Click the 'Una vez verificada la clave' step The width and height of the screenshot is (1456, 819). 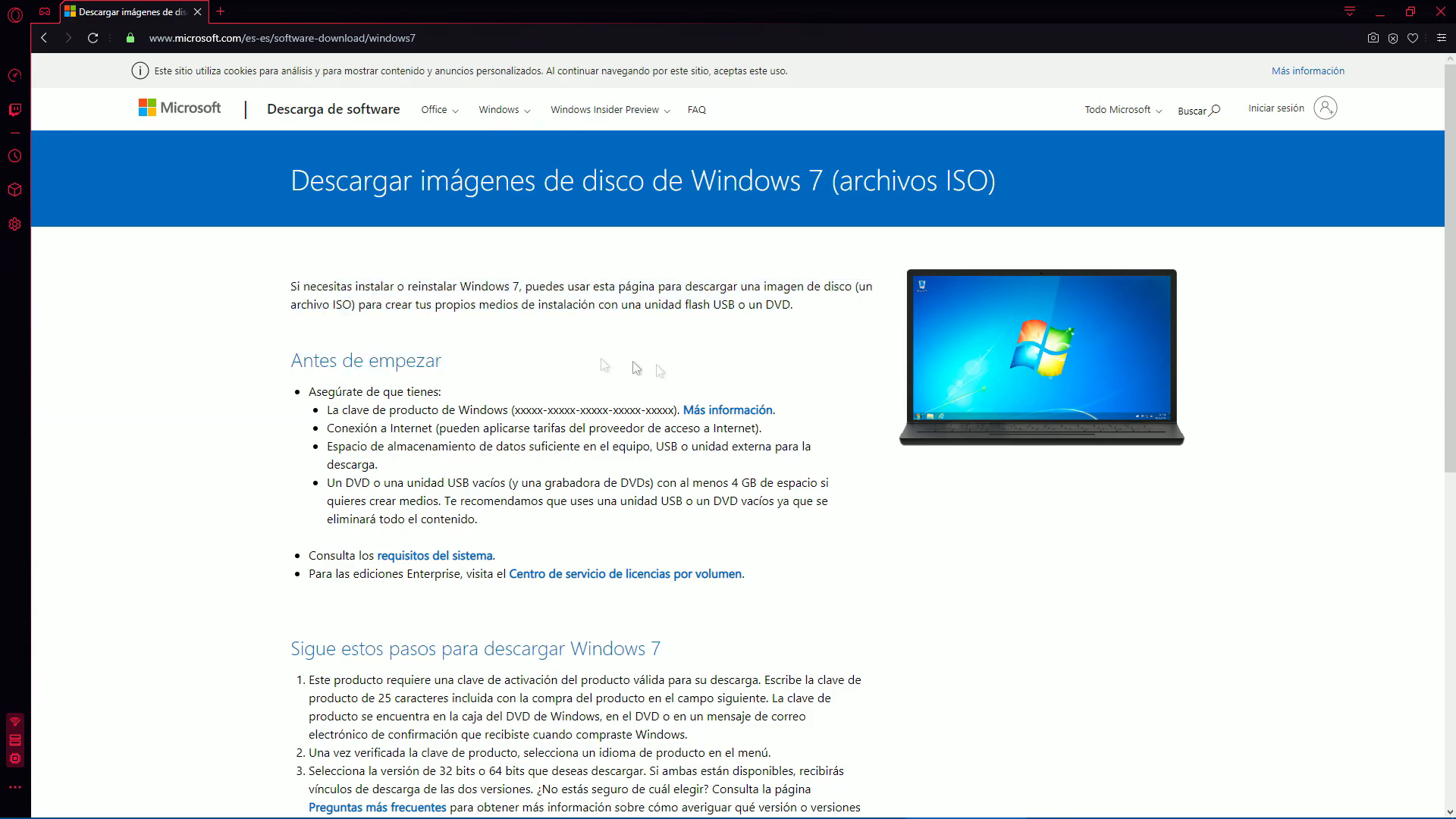(539, 753)
